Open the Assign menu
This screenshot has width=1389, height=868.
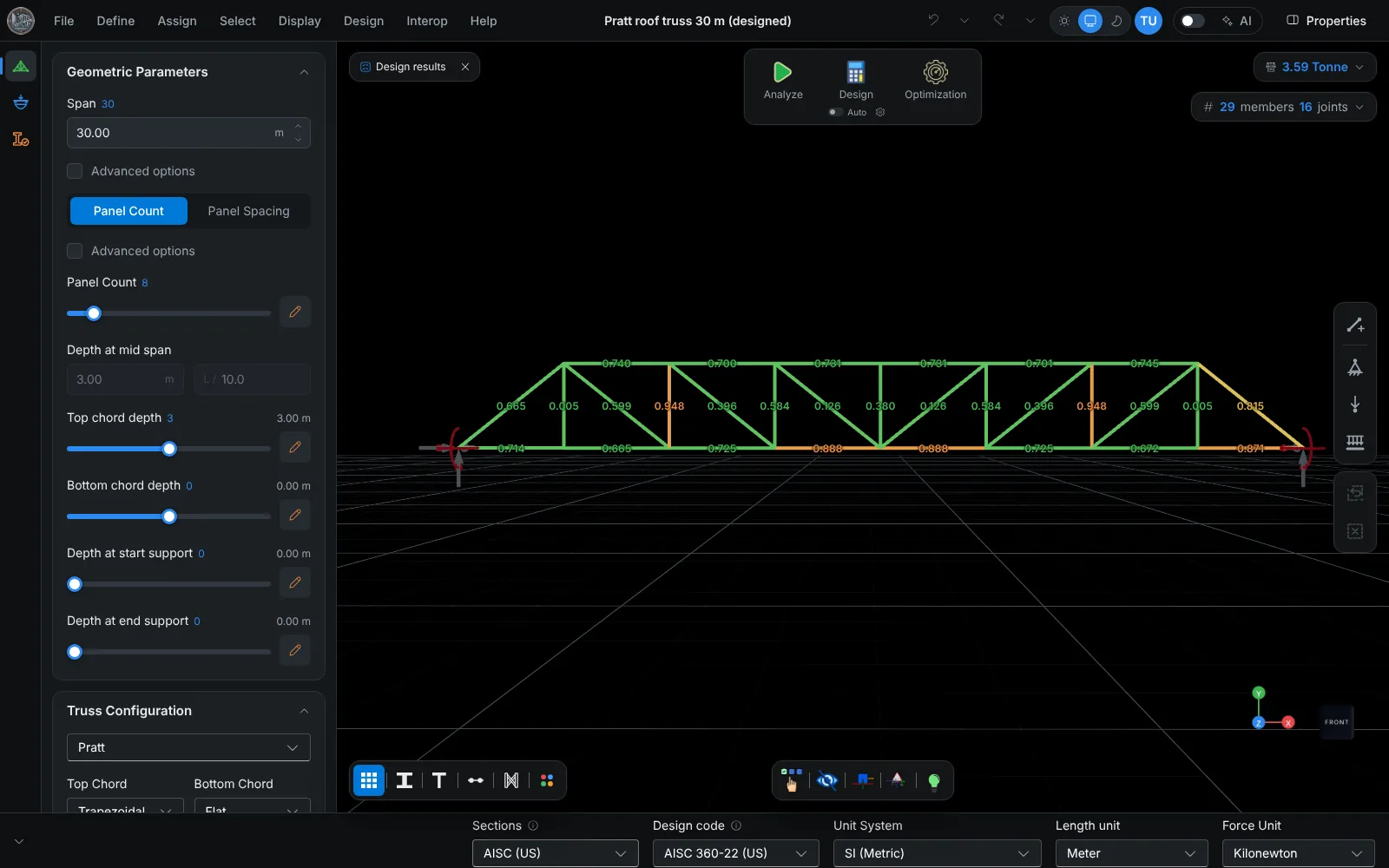(177, 21)
